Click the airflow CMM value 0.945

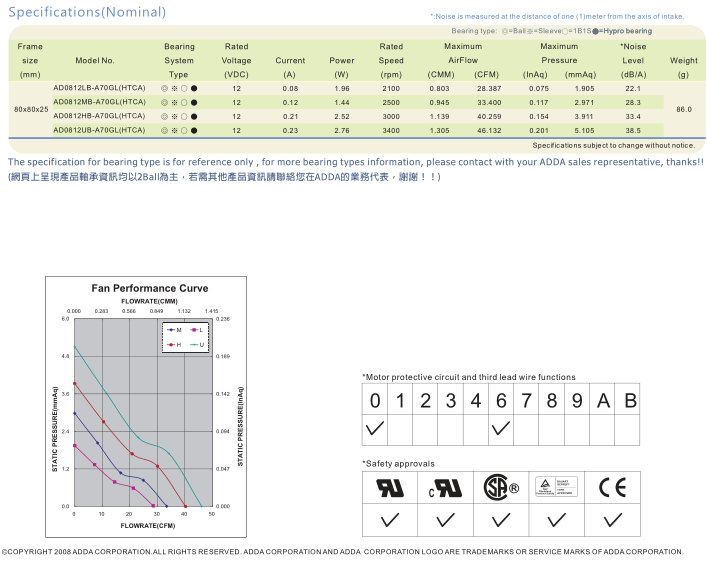point(439,102)
